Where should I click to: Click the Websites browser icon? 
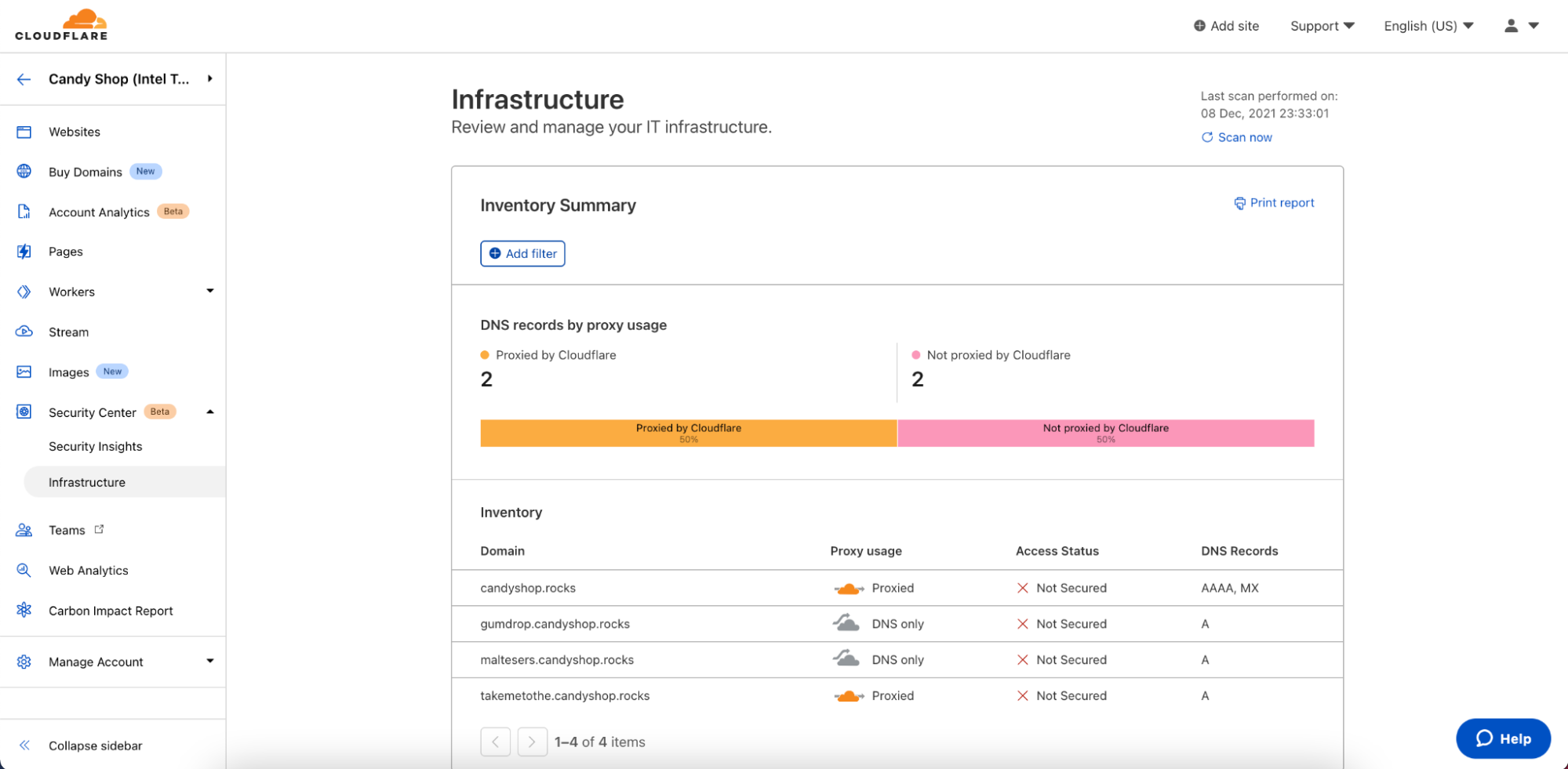pyautogui.click(x=24, y=132)
